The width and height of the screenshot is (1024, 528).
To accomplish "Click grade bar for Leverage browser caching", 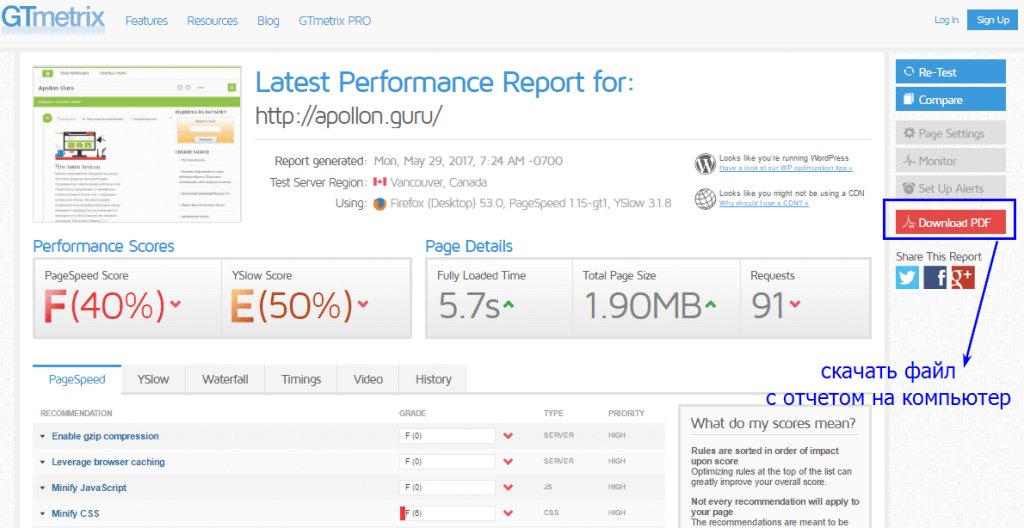I will point(447,462).
